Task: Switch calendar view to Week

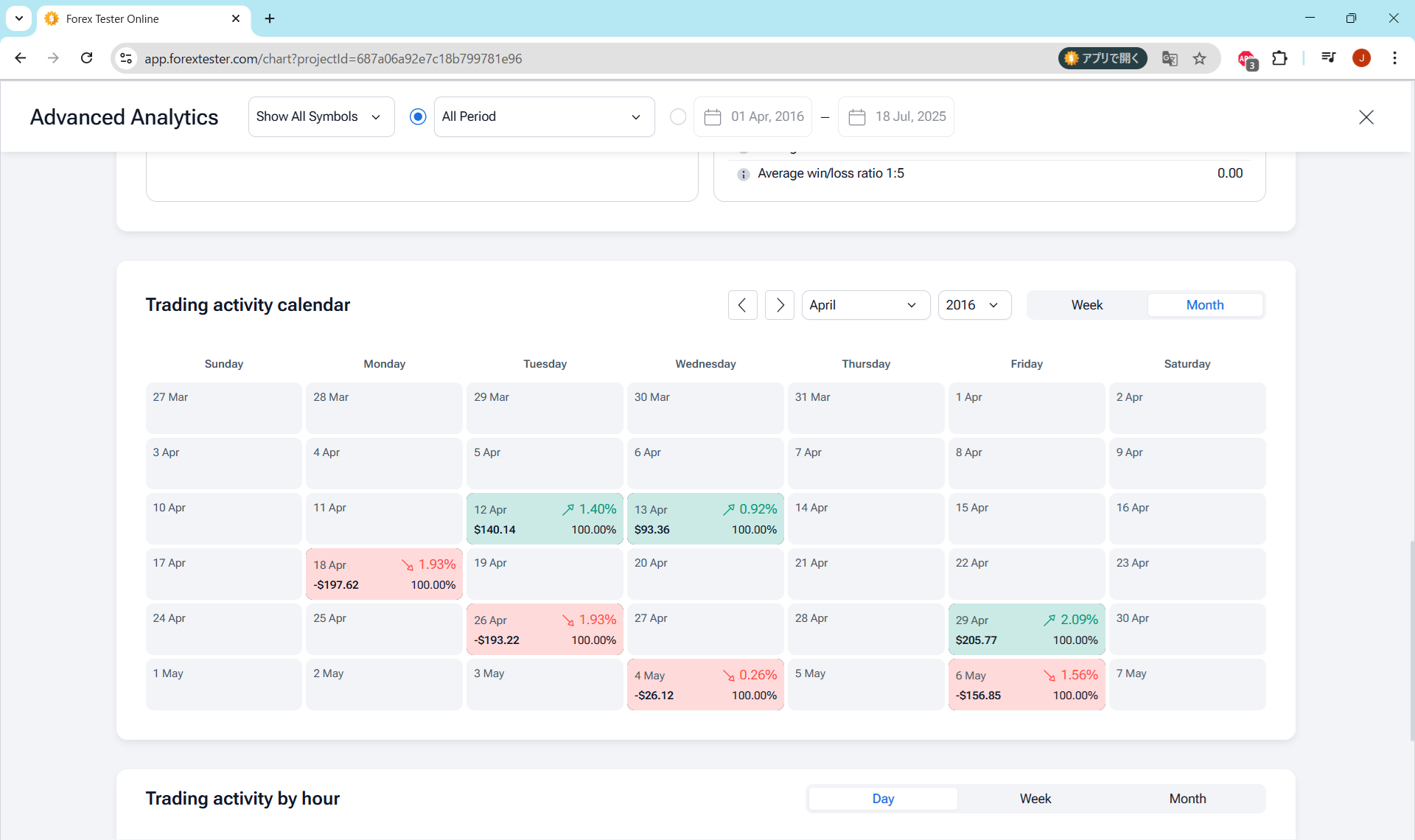Action: point(1087,305)
